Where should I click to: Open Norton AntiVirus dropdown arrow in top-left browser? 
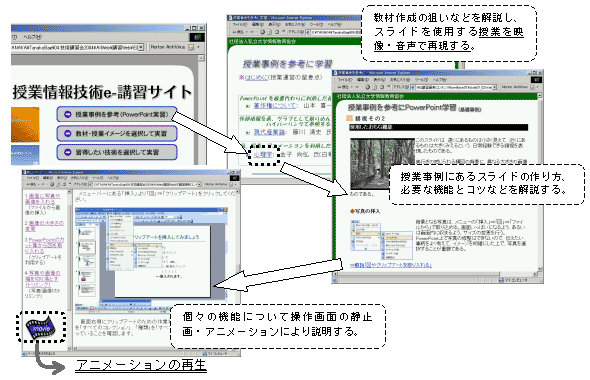pos(198,47)
